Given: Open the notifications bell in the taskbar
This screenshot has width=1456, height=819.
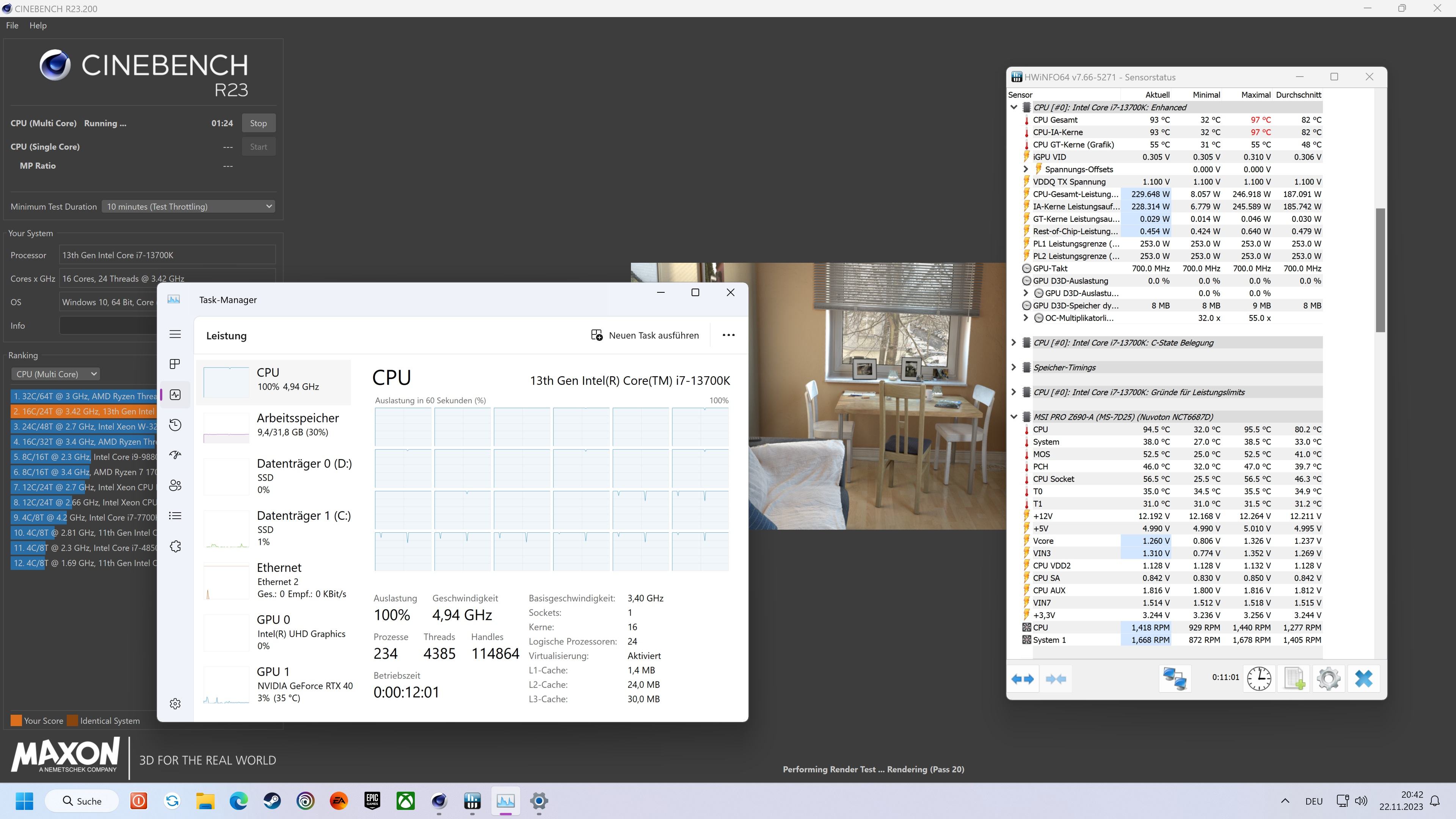Looking at the screenshot, I should [1435, 801].
